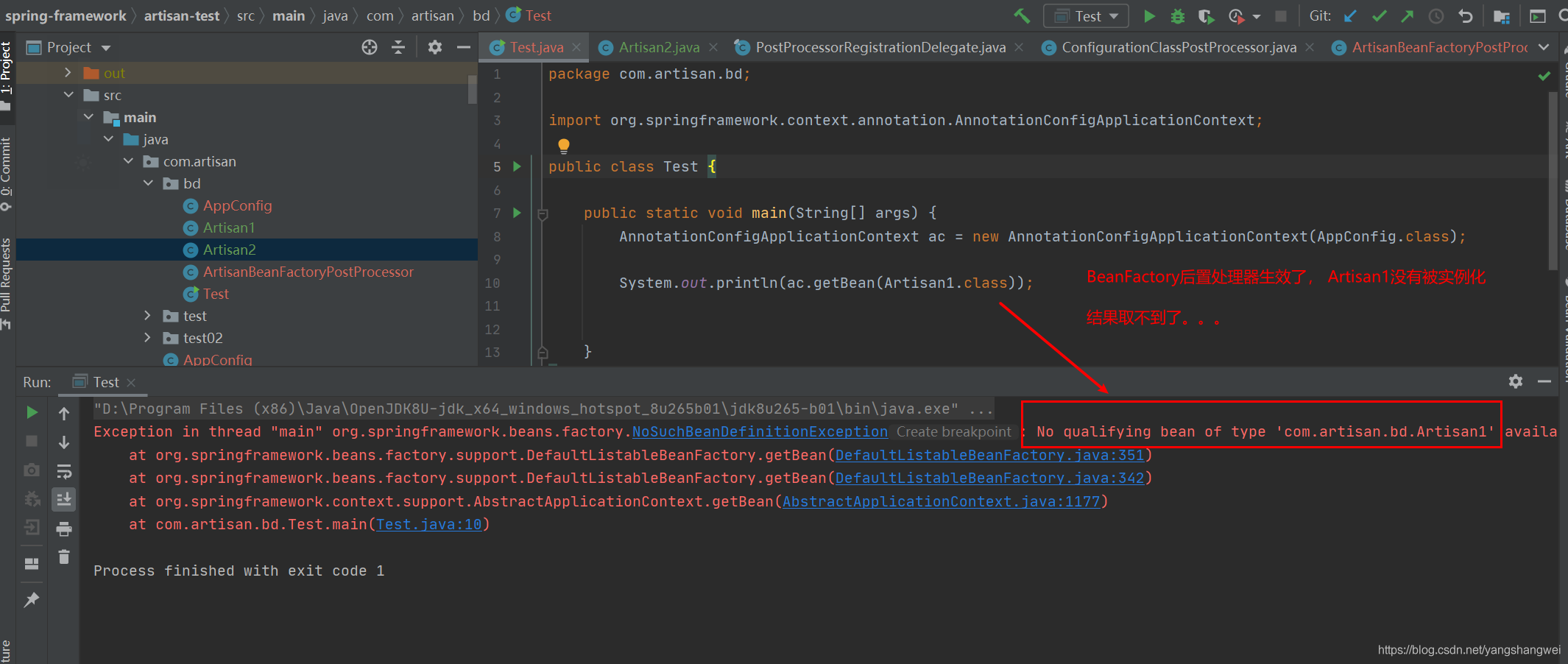Start debugging with the green bug icon

[x=1177, y=16]
